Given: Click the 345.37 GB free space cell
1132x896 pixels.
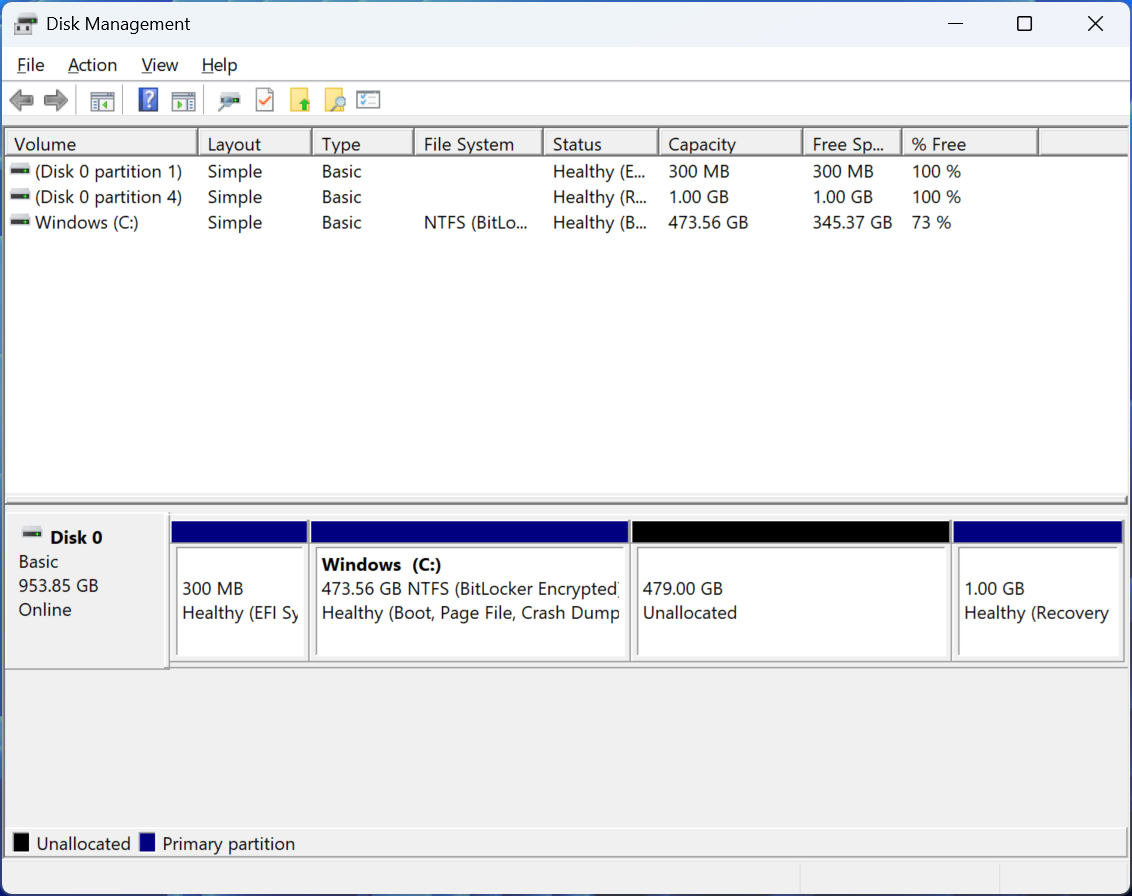Looking at the screenshot, I should tap(852, 222).
